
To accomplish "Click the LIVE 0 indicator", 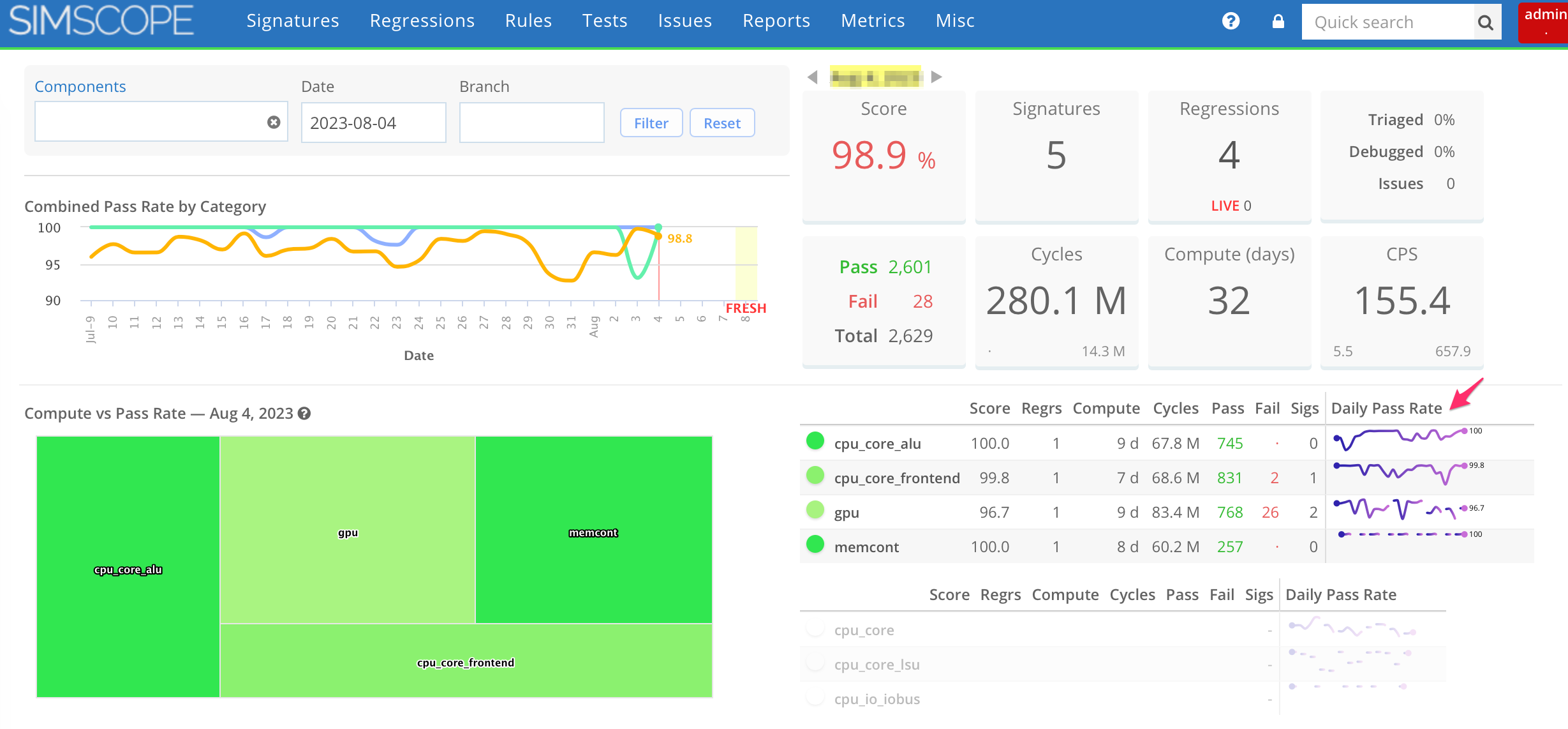I will 1231,206.
